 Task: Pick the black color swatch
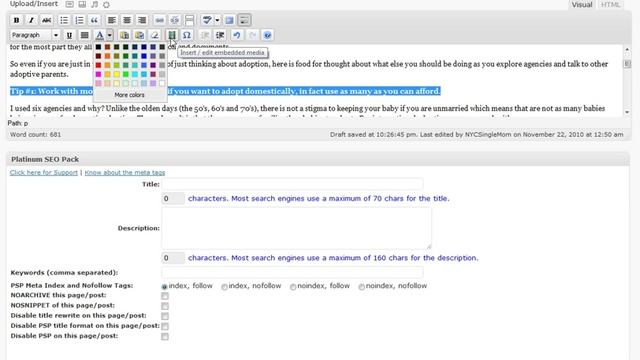(98, 47)
